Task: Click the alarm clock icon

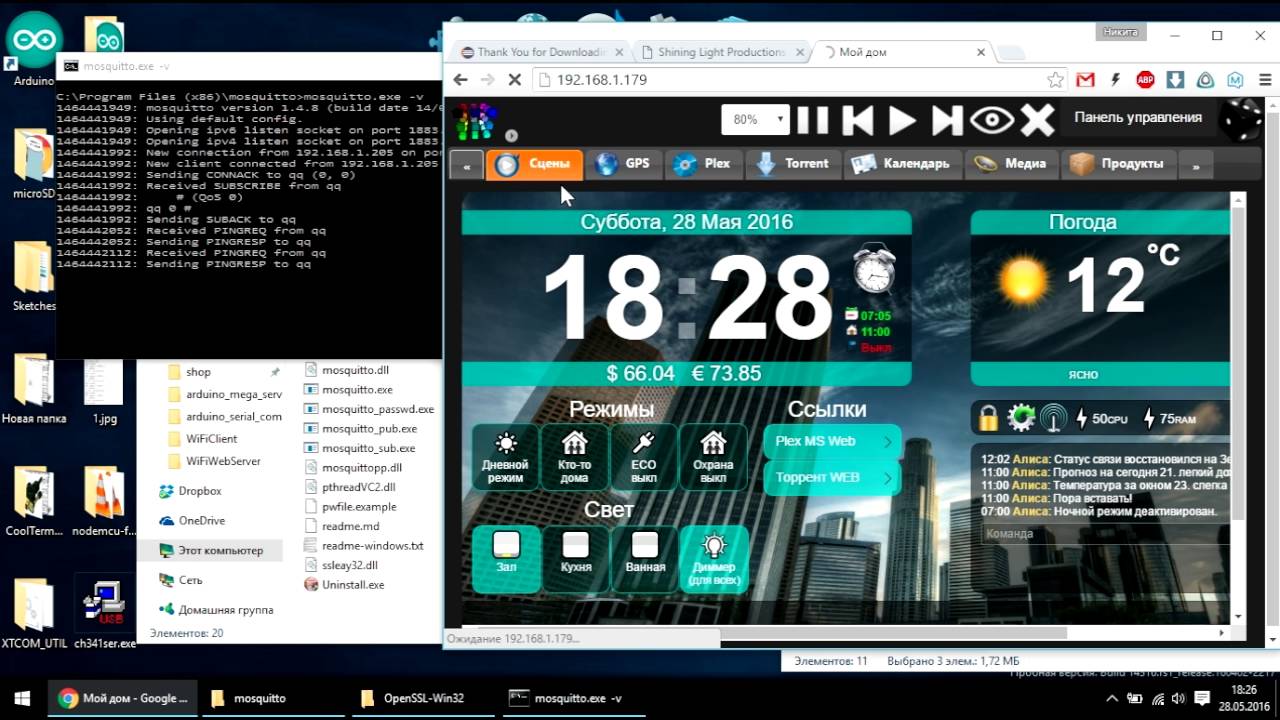Action: point(874,270)
